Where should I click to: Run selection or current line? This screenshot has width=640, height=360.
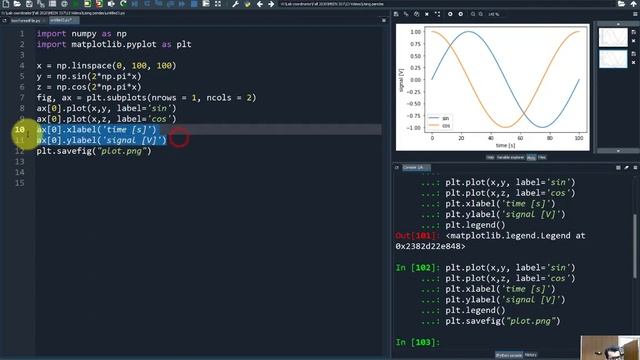click(x=111, y=4)
